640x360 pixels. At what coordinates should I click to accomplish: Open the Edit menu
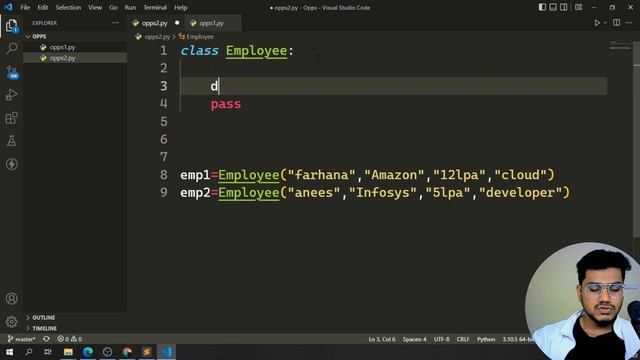point(42,7)
